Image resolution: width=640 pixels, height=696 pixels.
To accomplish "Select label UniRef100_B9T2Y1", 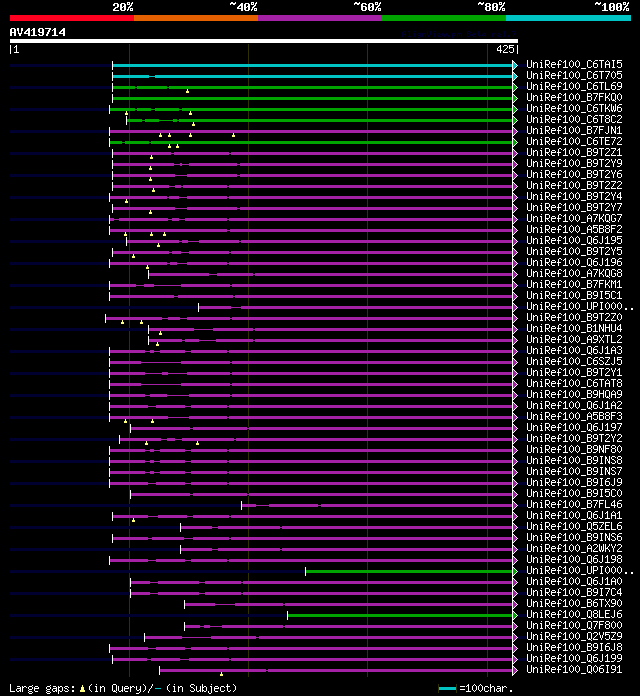I will coord(574,372).
